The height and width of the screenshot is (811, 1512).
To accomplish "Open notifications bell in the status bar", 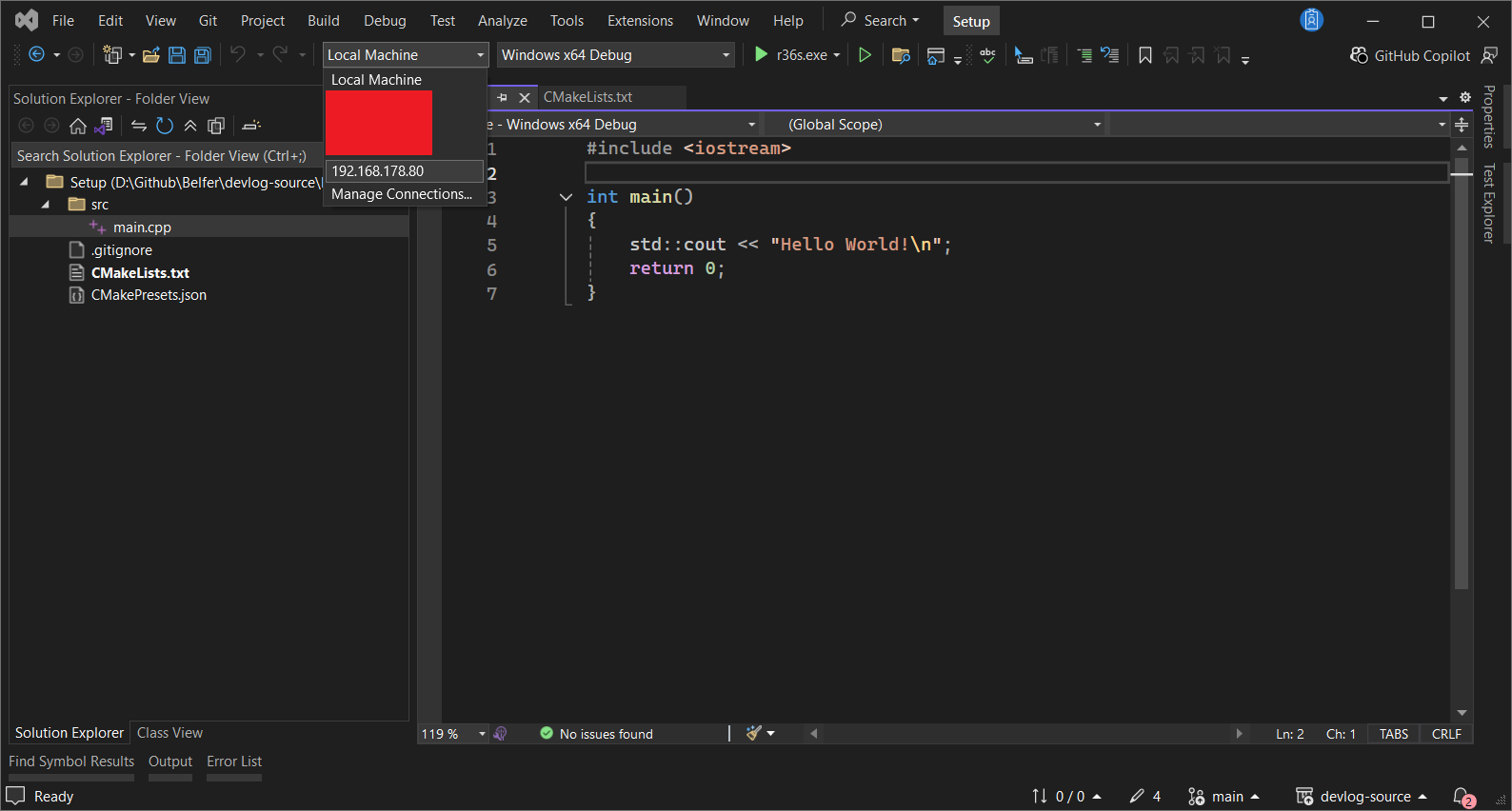I will 1462,797.
